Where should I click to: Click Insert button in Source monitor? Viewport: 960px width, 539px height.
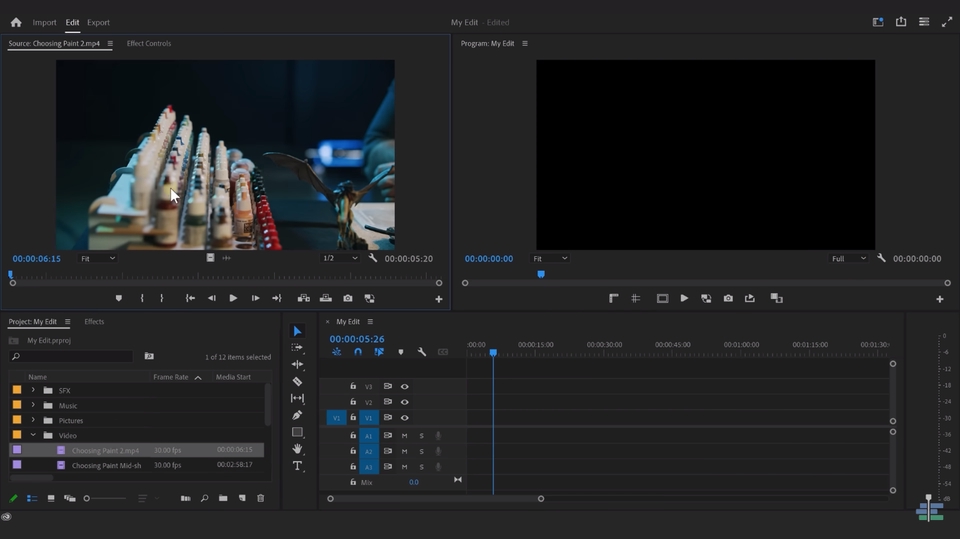click(x=303, y=298)
